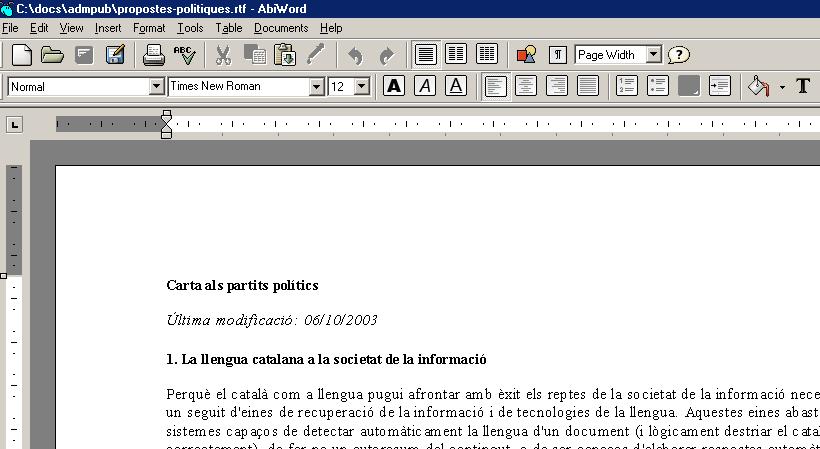Open the Format menu
820x449 pixels.
click(149, 28)
